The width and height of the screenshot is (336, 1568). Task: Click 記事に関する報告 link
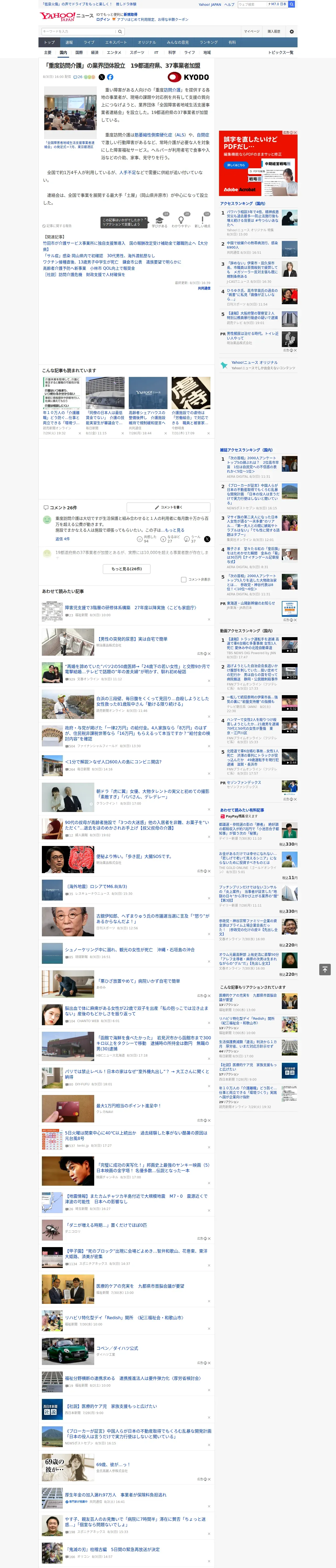coord(58,225)
